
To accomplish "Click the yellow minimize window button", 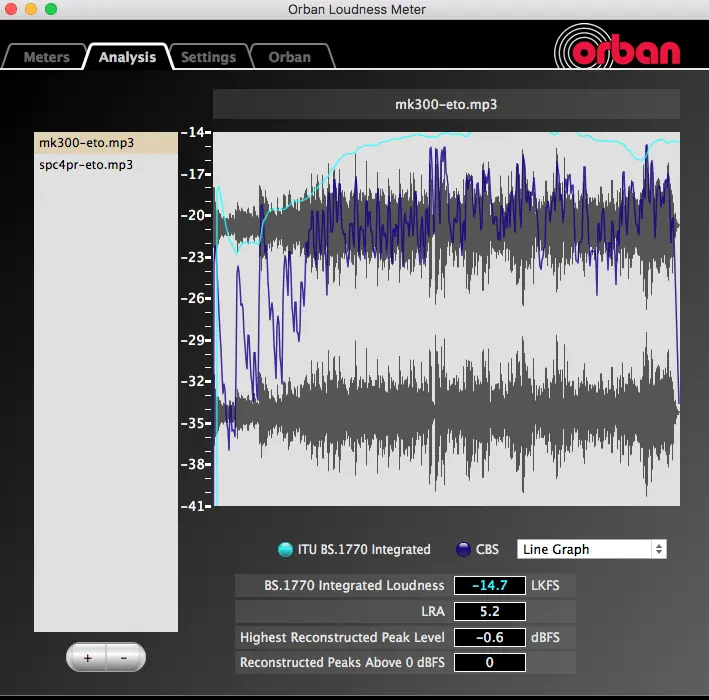I will click(x=31, y=10).
